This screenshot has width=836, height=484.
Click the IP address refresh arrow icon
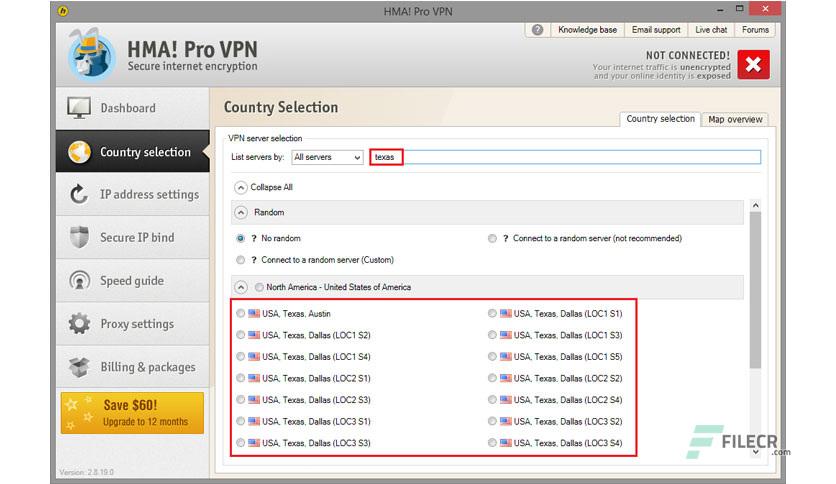coord(79,195)
